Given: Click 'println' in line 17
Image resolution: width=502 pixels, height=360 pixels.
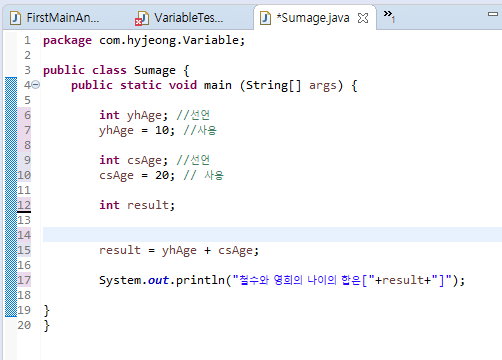Looking at the screenshot, I should tap(200, 280).
